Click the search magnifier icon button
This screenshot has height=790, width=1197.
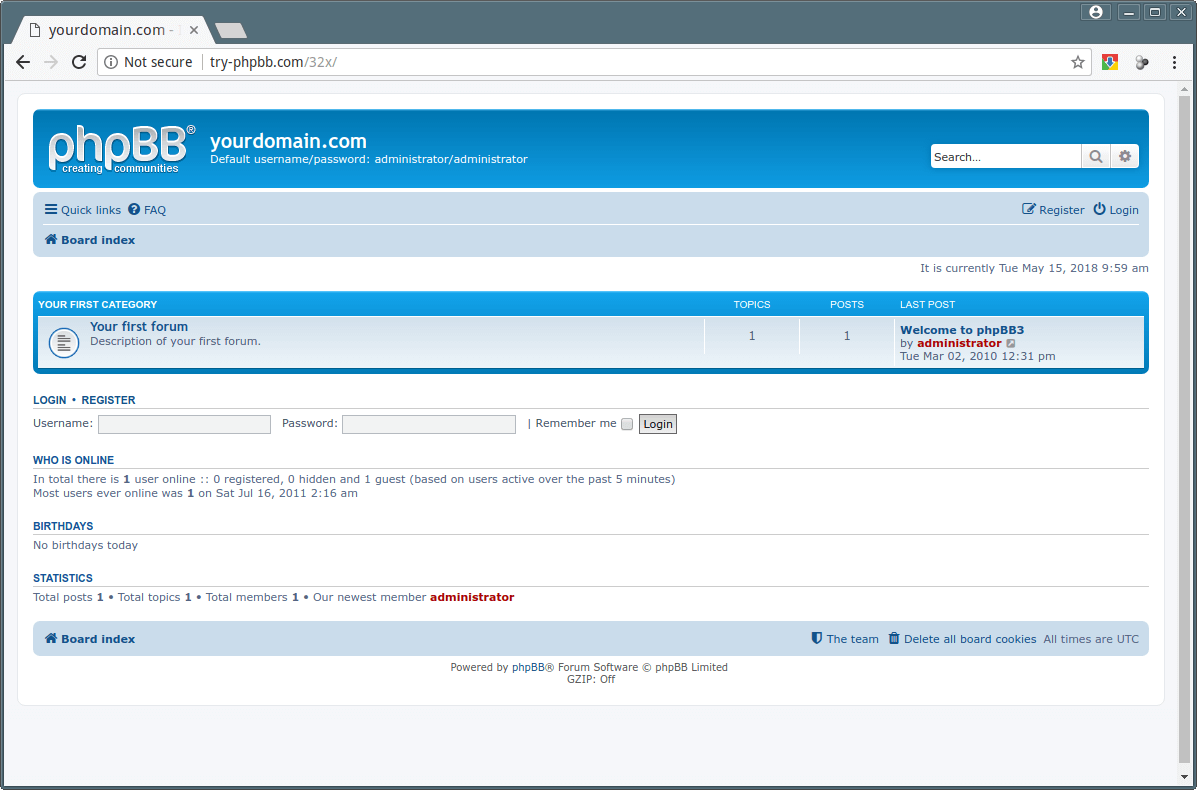coord(1096,157)
